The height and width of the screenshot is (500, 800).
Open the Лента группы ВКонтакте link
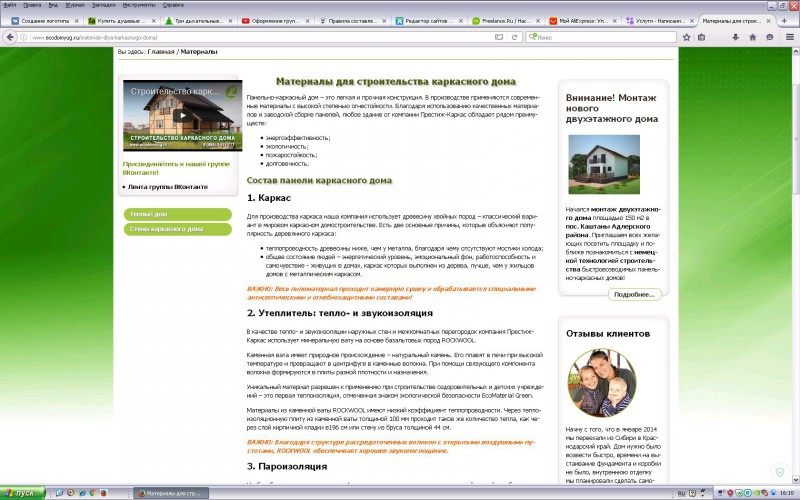coord(168,187)
